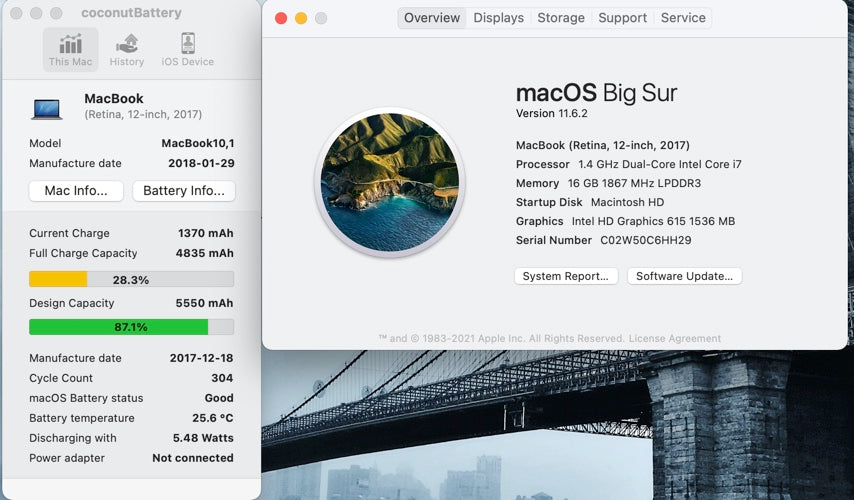Close the About This Mac window
854x500 pixels.
[281, 18]
